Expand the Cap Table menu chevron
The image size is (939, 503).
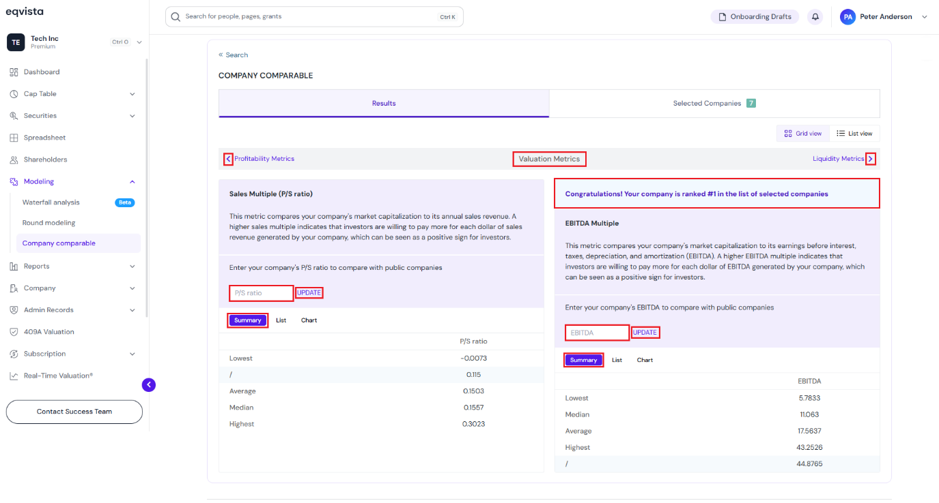(x=132, y=94)
